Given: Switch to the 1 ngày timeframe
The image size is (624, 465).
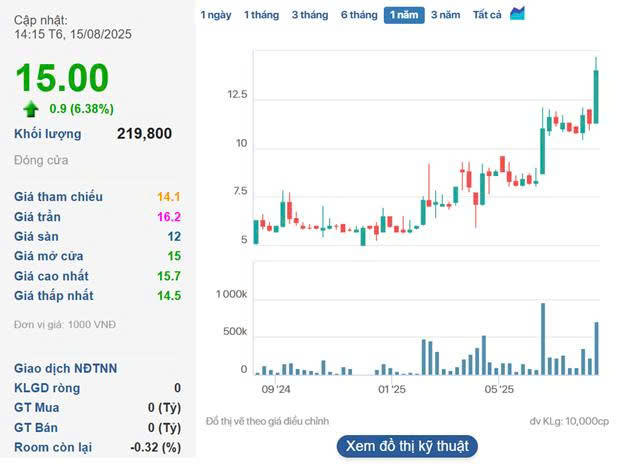Looking at the screenshot, I should coord(215,15).
